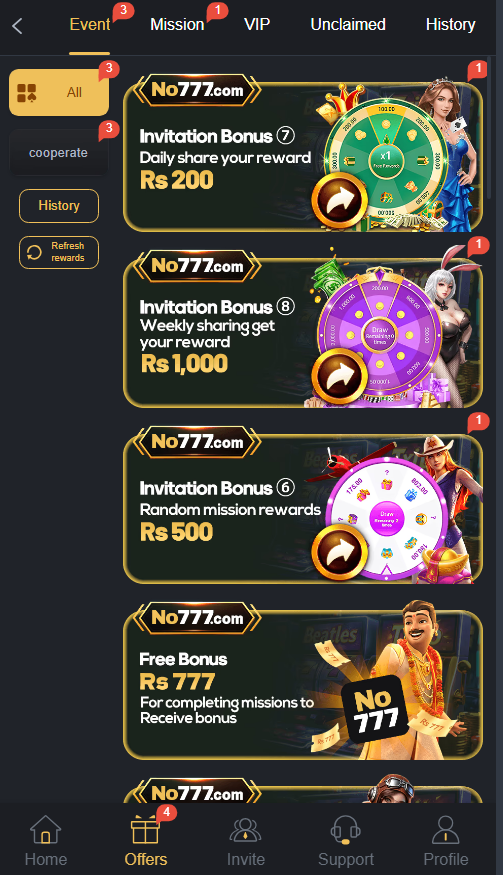This screenshot has height=875, width=503.
Task: Open Home from the bottom navigation
Action: click(46, 841)
